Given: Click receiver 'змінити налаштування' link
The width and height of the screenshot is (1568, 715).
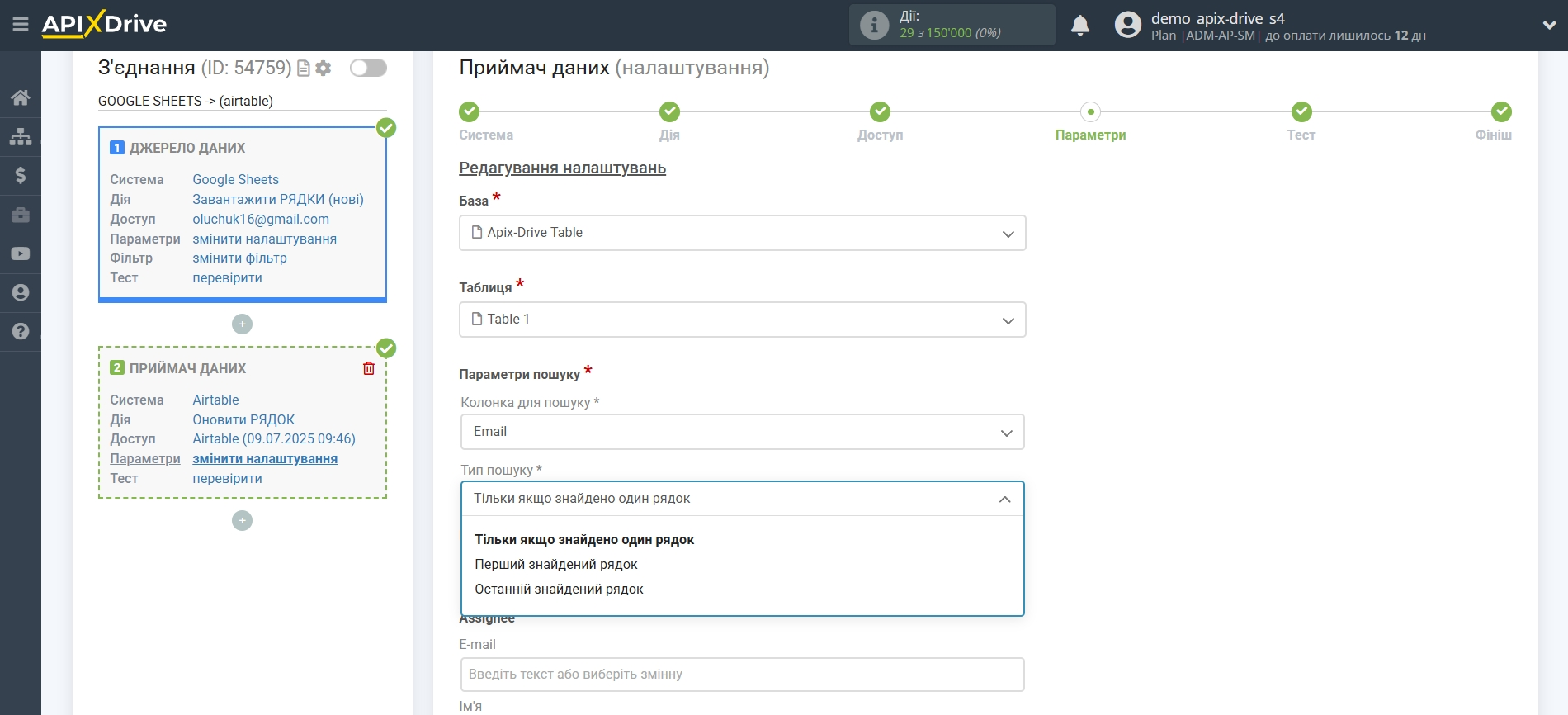Looking at the screenshot, I should click(265, 459).
